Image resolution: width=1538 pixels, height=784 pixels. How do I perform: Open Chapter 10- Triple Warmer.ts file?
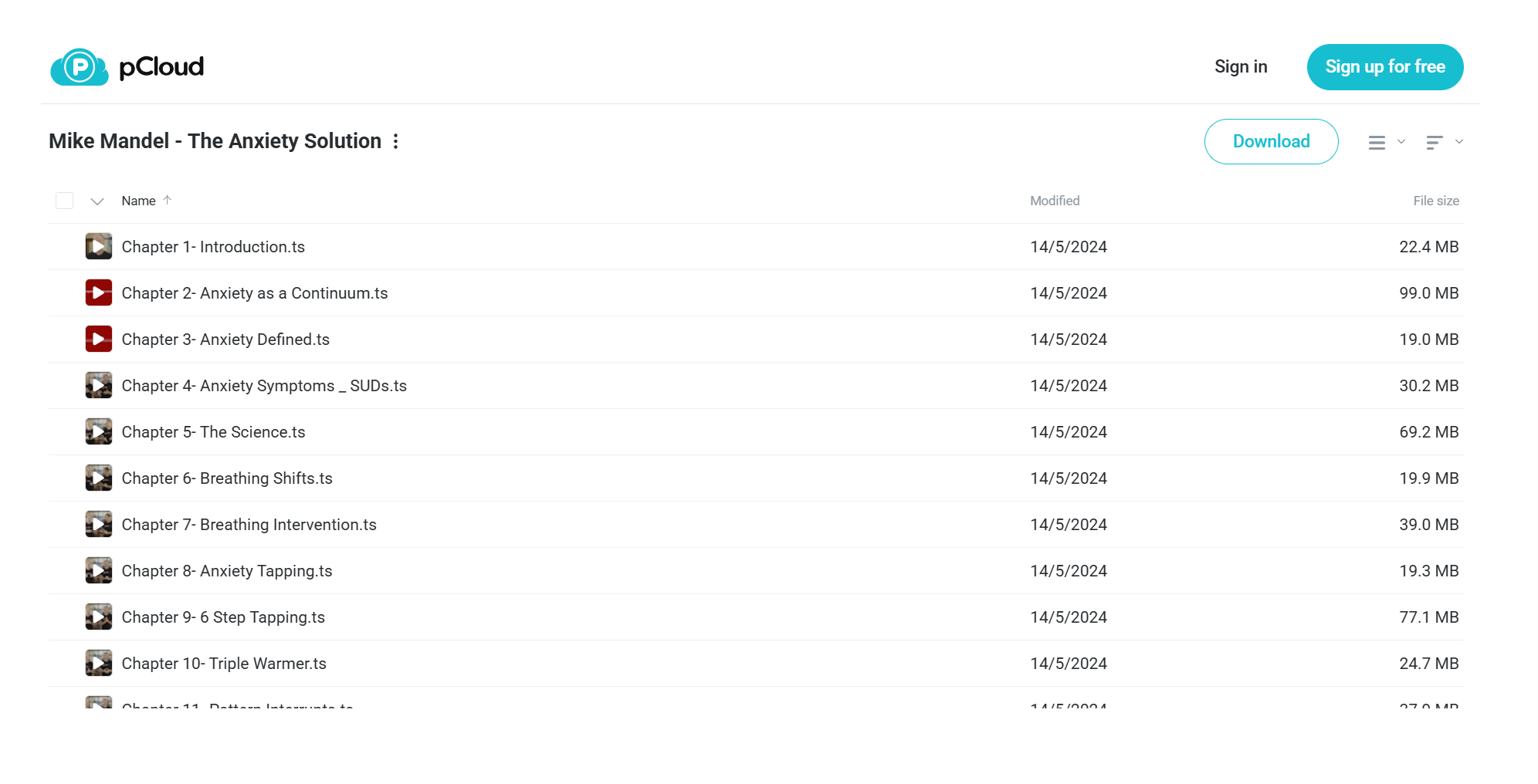[x=224, y=664]
